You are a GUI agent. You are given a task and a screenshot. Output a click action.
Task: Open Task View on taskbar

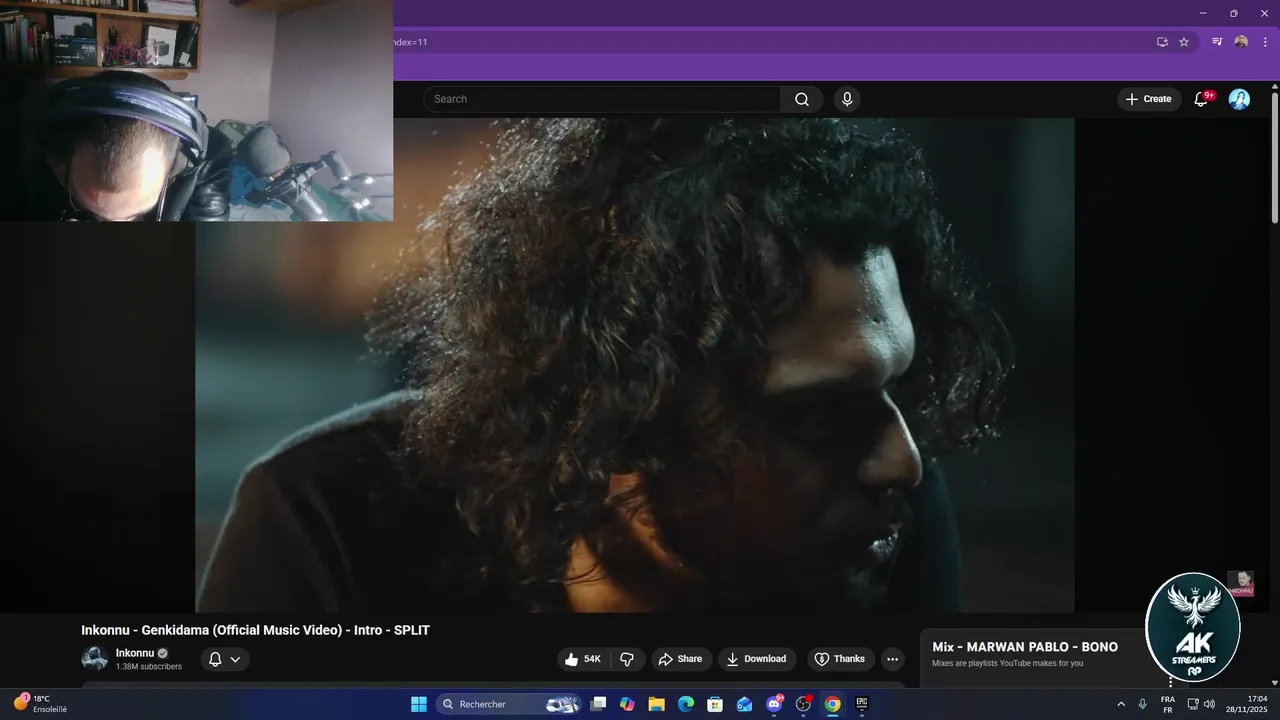coord(598,704)
